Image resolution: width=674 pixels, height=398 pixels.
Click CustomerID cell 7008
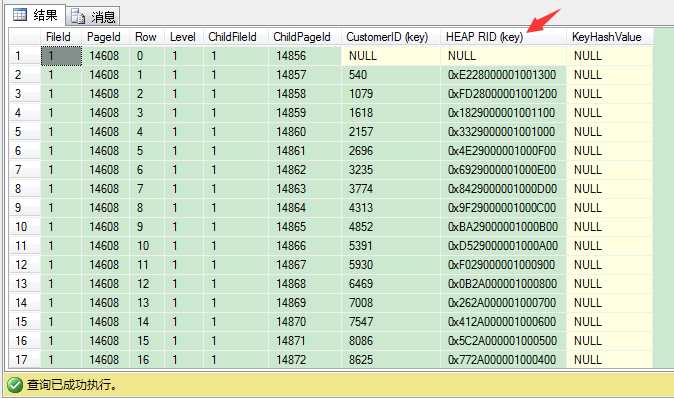[x=391, y=303]
